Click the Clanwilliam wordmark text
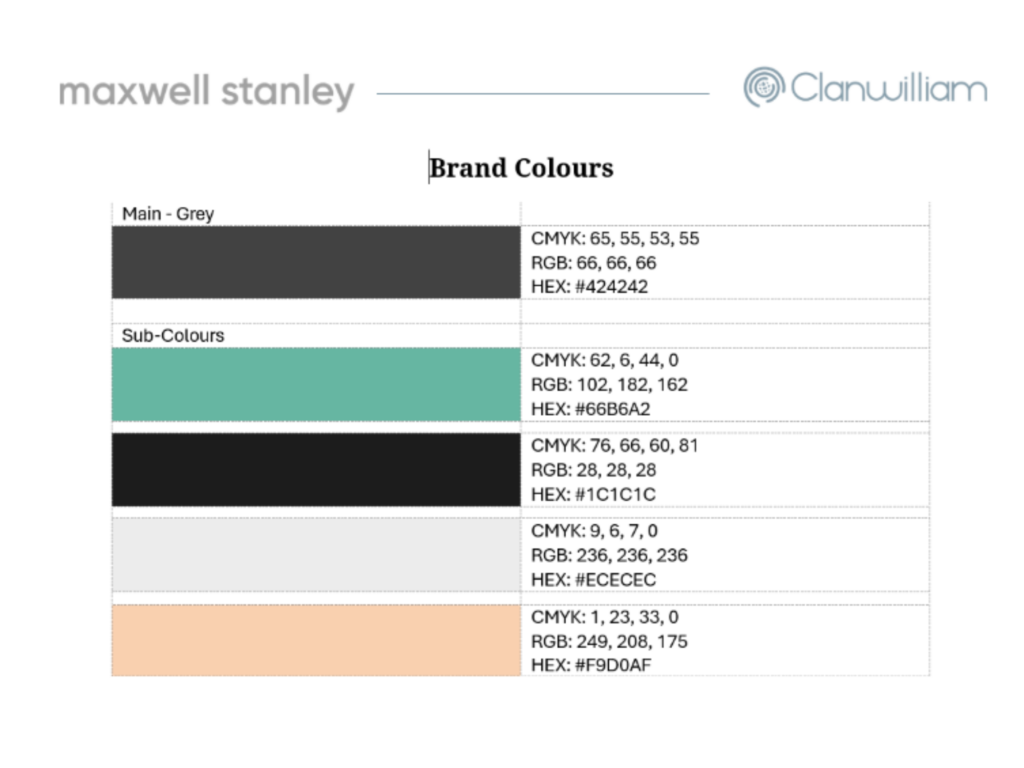This screenshot has width=1024, height=768. point(888,88)
